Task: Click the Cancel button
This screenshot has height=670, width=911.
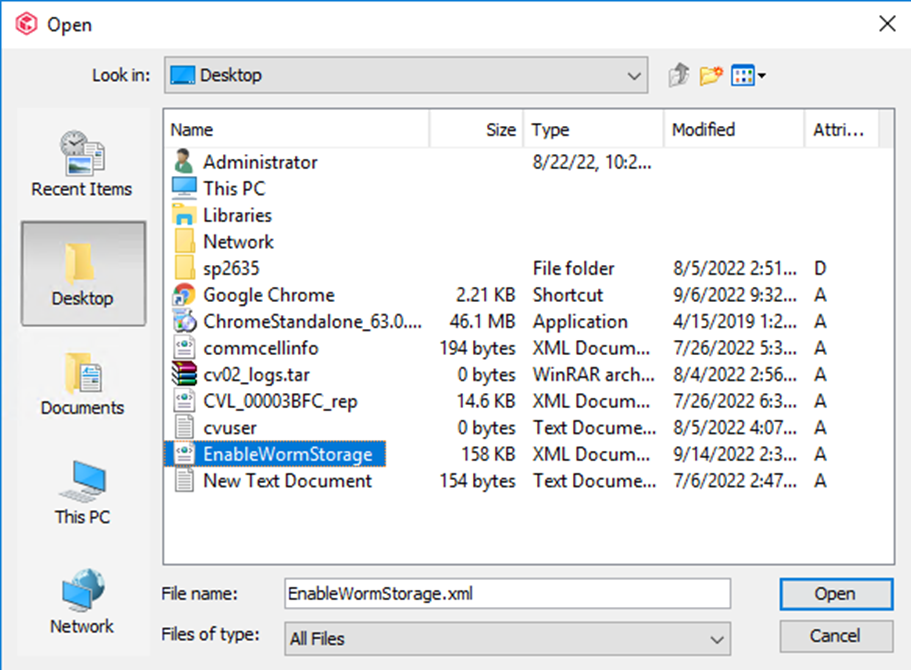Action: tap(834, 636)
